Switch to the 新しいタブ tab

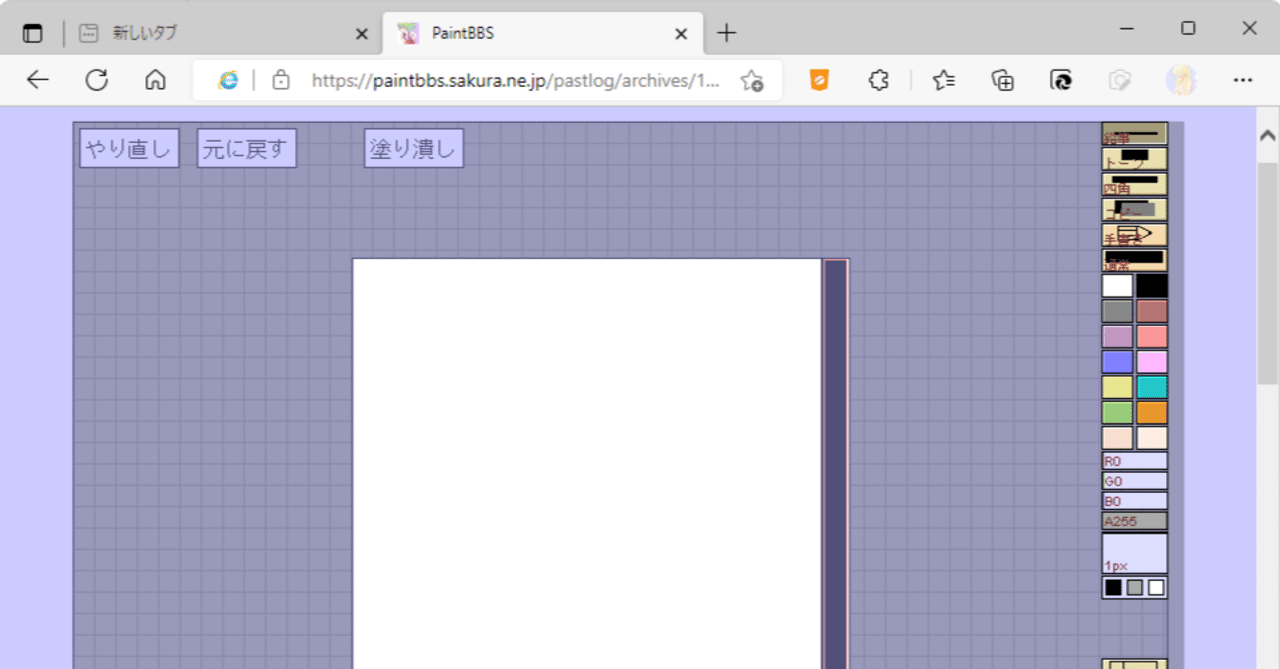click(x=222, y=33)
